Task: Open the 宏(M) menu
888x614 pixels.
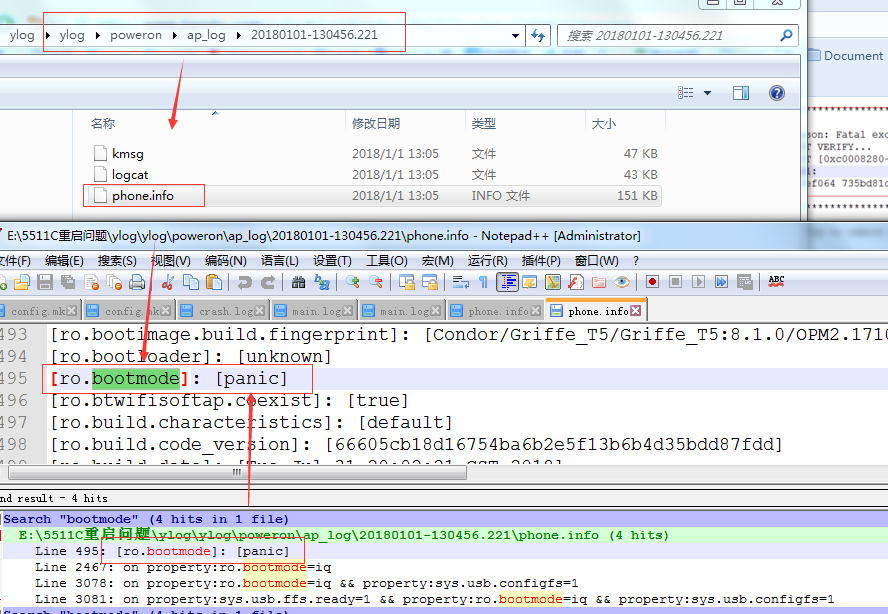Action: coord(438,261)
